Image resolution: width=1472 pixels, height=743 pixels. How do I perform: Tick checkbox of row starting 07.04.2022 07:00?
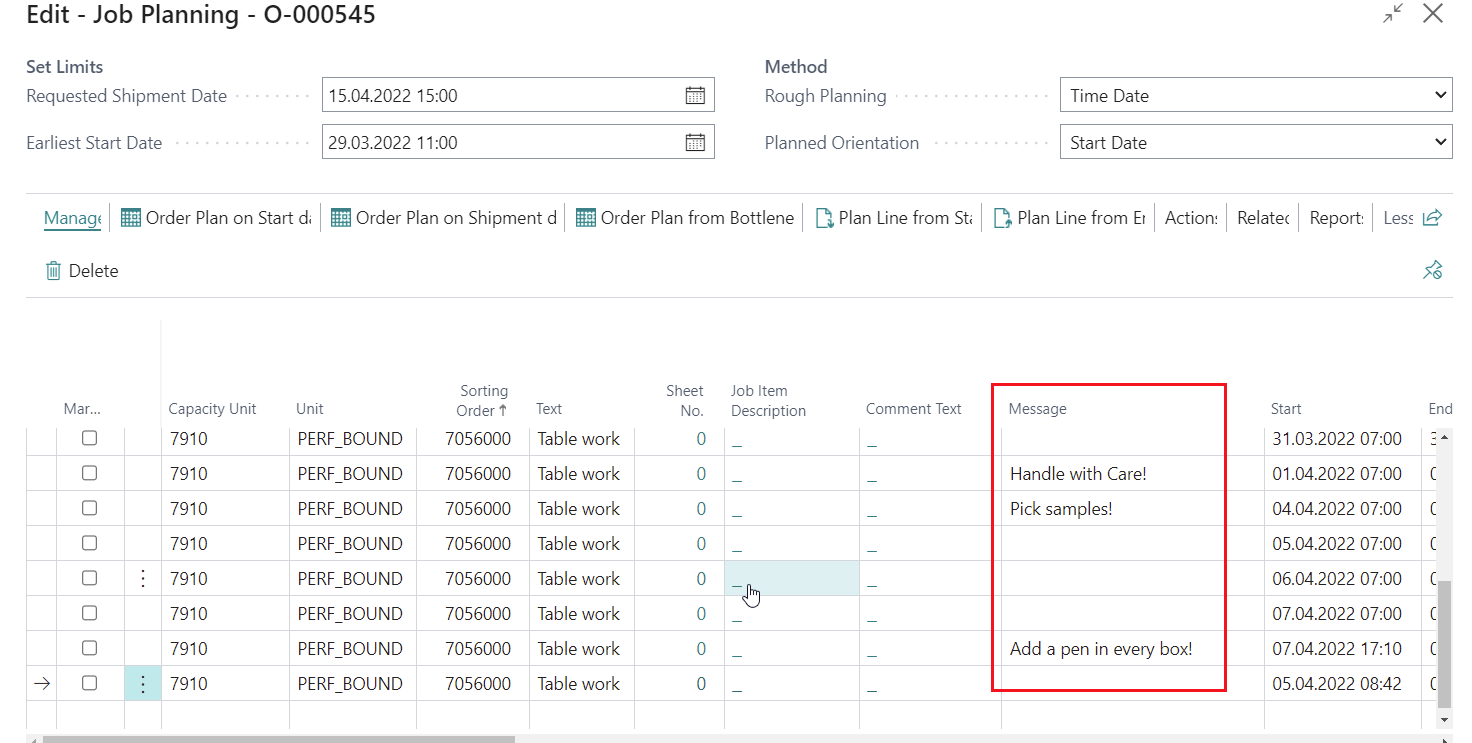(89, 613)
